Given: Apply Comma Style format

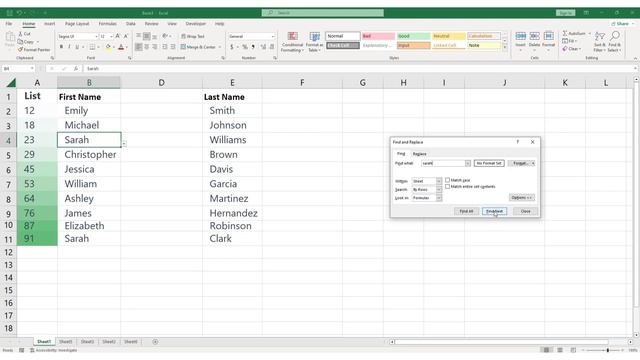Looking at the screenshot, I should pos(253,47).
